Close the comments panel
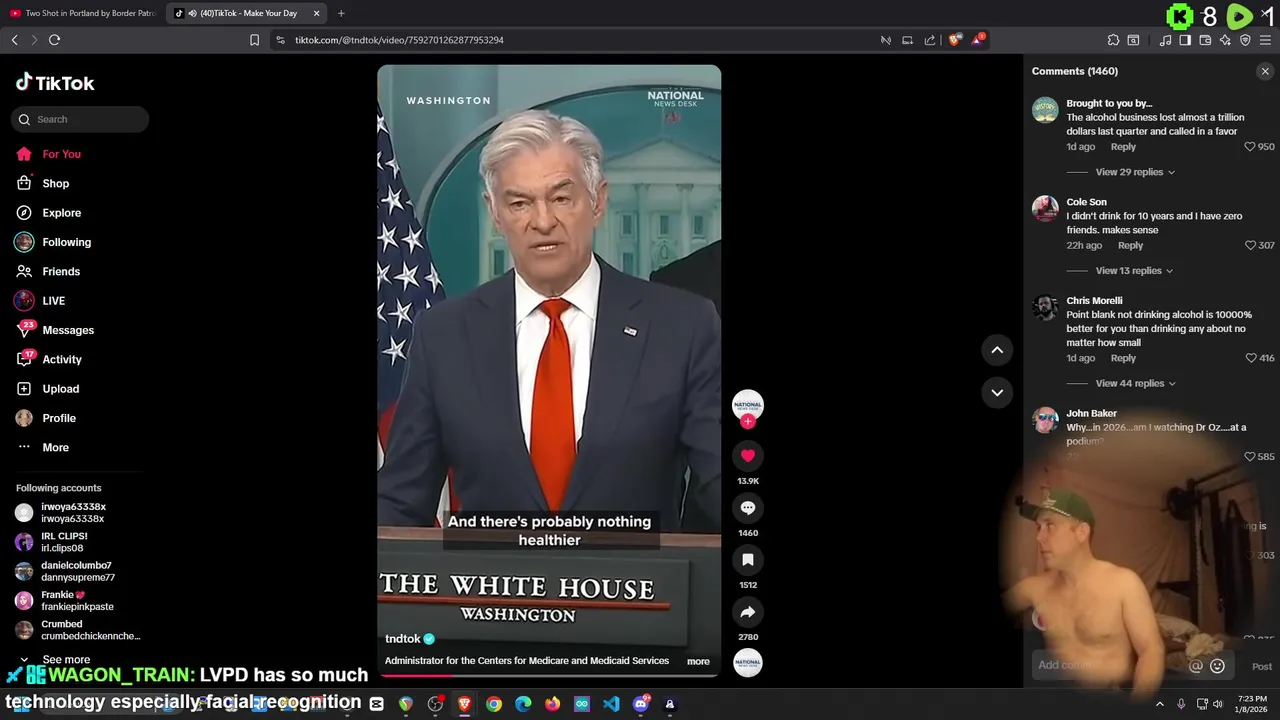Viewport: 1280px width, 720px height. click(x=1265, y=71)
